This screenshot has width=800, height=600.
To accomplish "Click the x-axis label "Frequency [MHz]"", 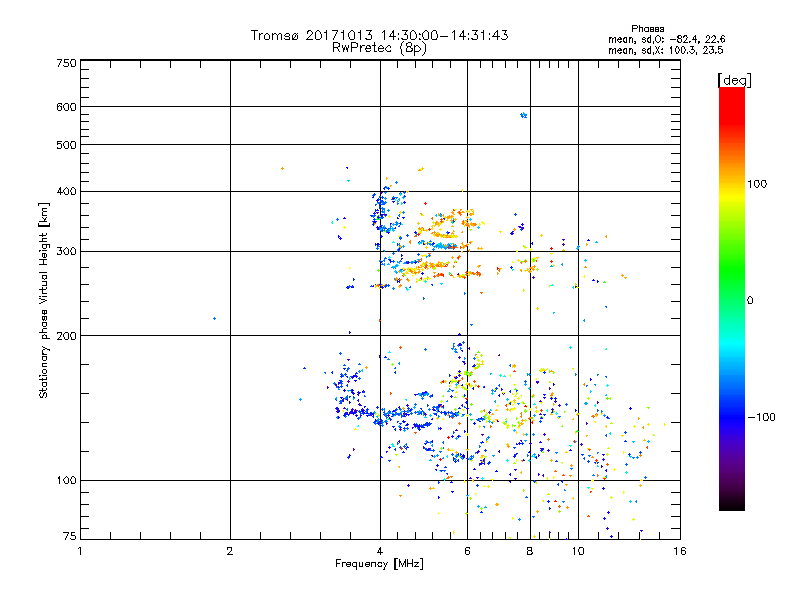I will (379, 564).
